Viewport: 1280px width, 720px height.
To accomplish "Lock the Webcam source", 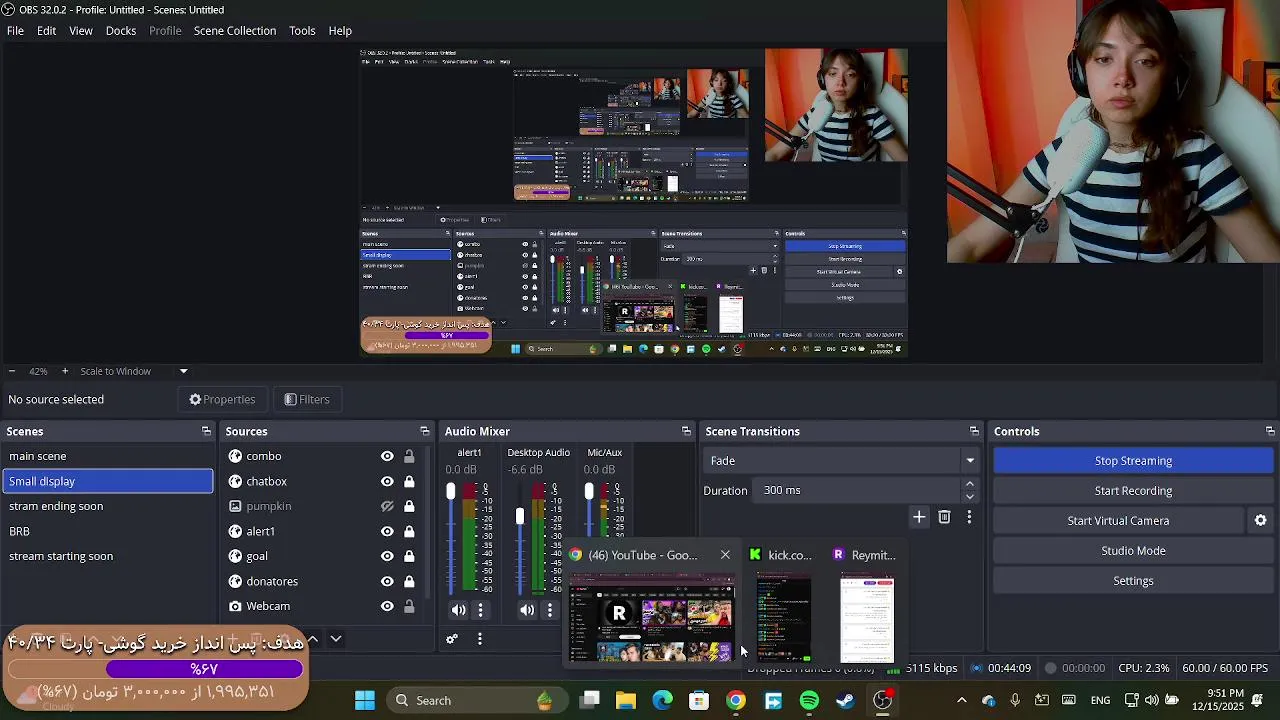I will click(x=409, y=606).
